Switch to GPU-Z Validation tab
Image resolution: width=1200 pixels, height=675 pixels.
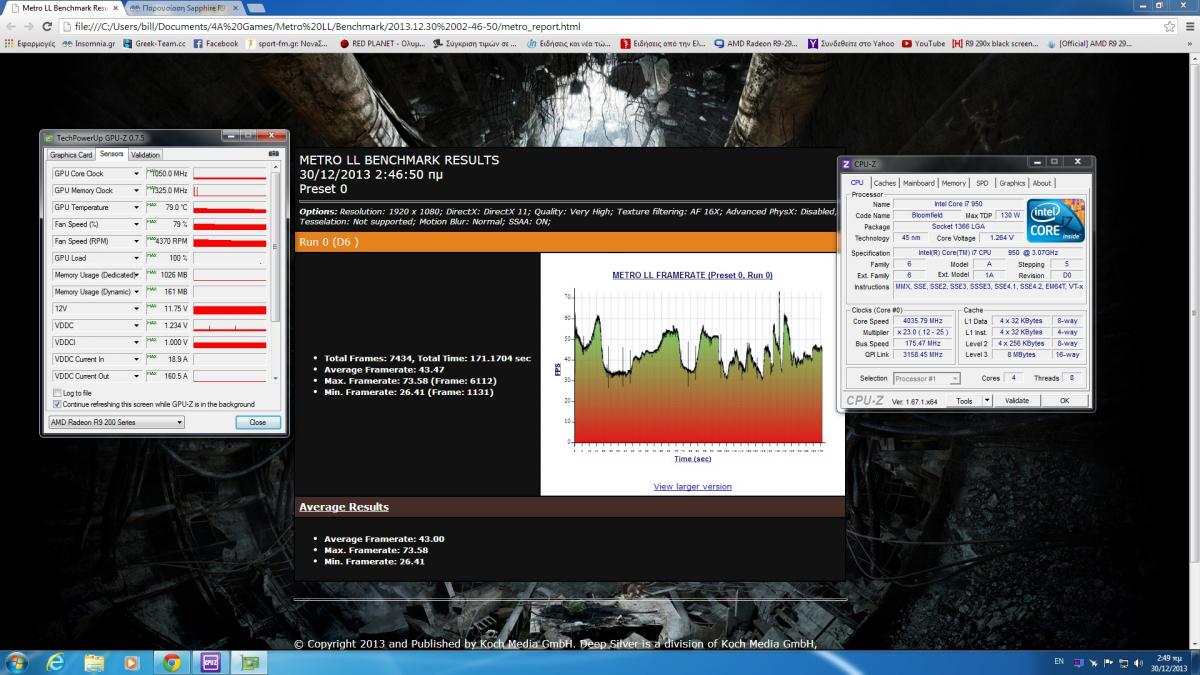coord(145,155)
